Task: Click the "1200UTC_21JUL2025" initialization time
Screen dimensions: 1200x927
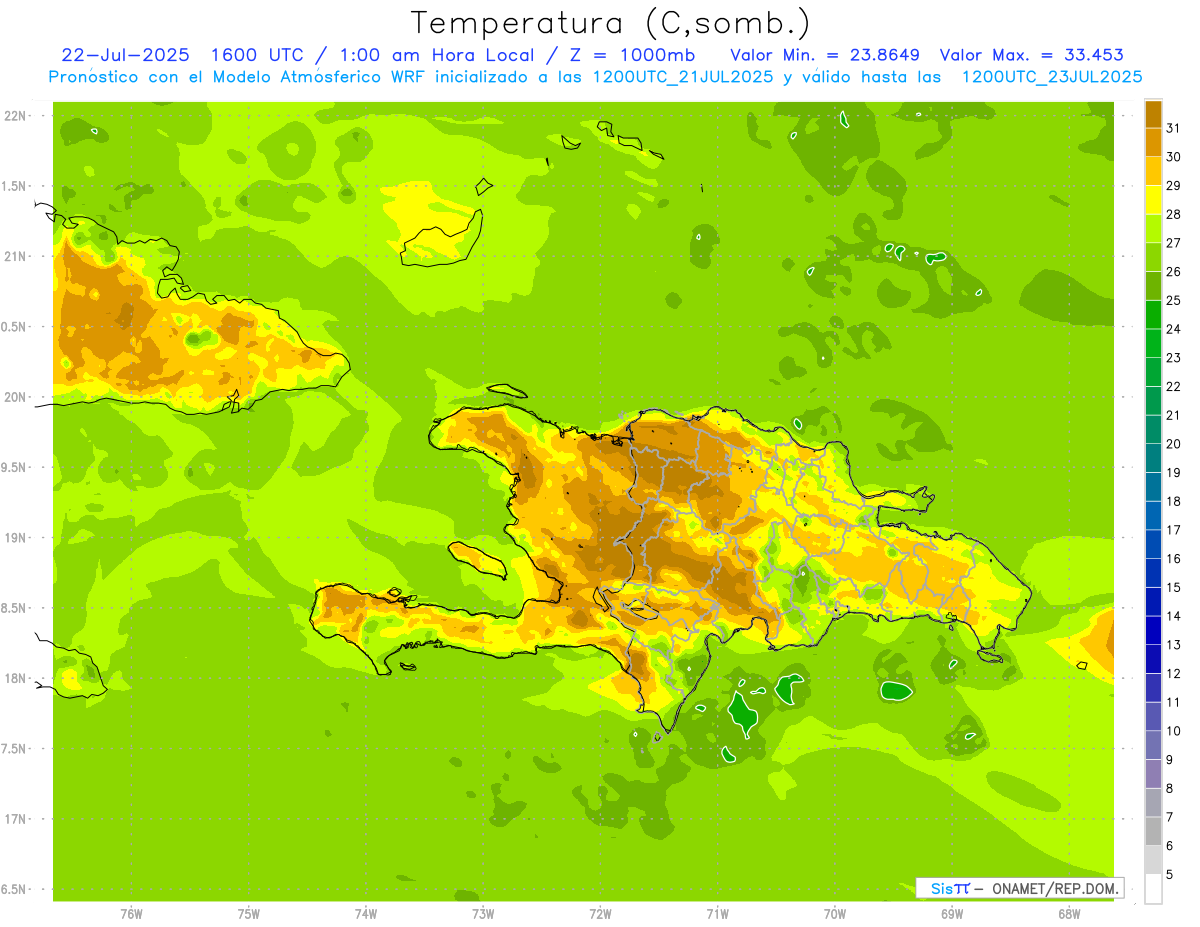Action: point(683,77)
